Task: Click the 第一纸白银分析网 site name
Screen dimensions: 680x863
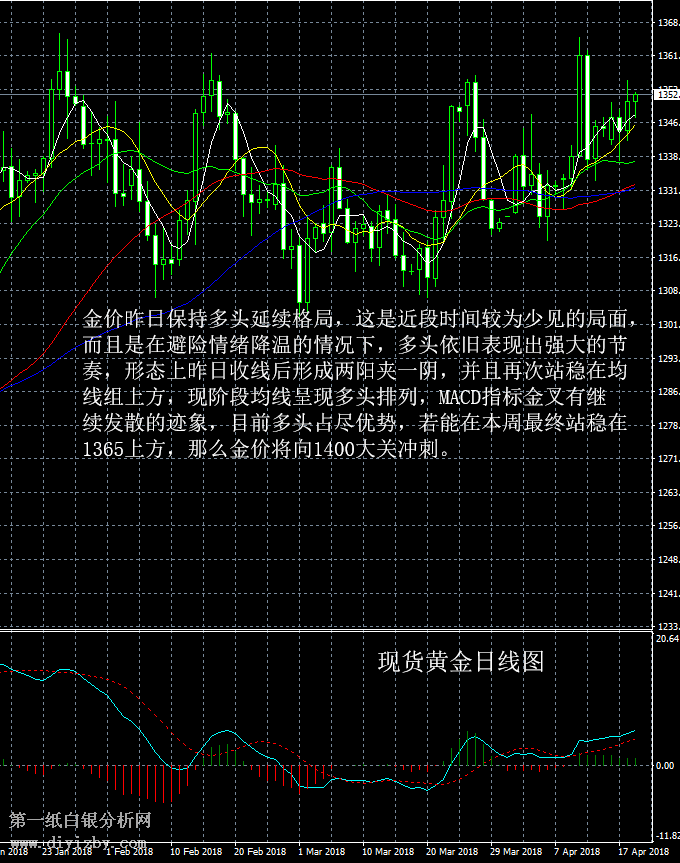Action: tap(80, 821)
